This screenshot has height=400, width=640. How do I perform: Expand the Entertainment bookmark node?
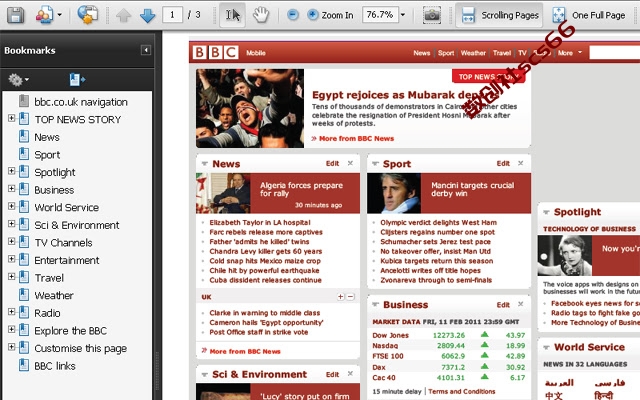pyautogui.click(x=12, y=259)
